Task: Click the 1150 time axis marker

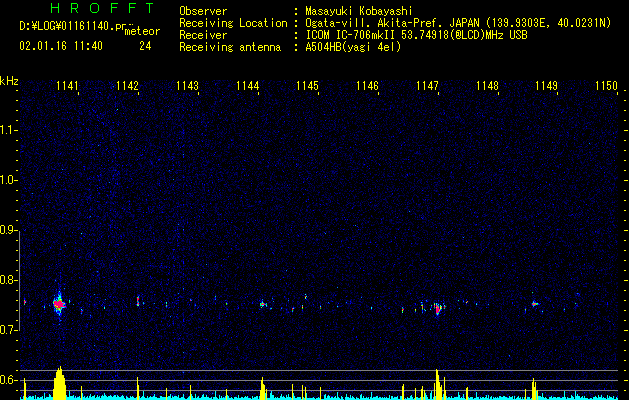Action: coord(607,85)
